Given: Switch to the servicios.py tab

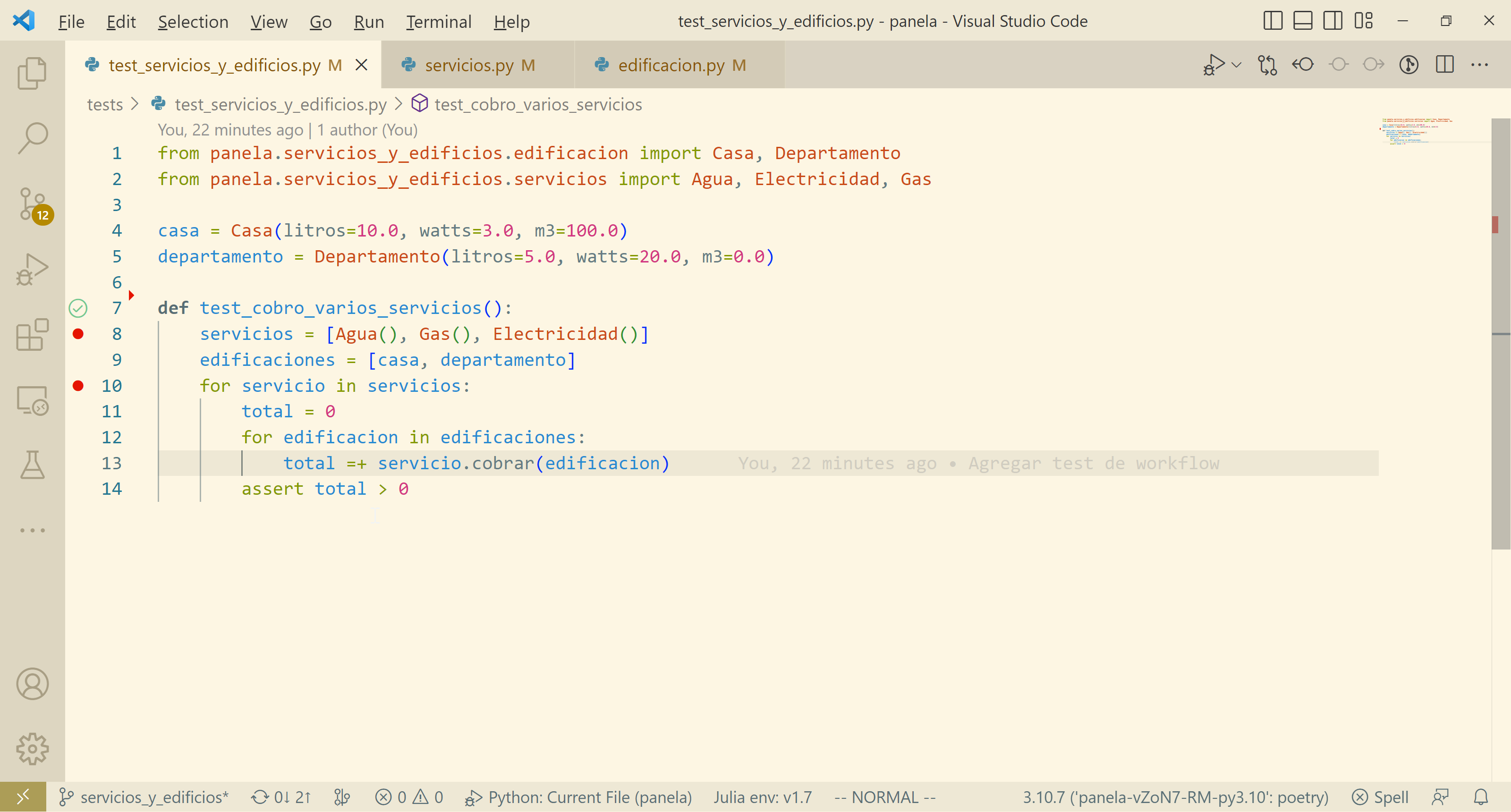Looking at the screenshot, I should point(469,65).
